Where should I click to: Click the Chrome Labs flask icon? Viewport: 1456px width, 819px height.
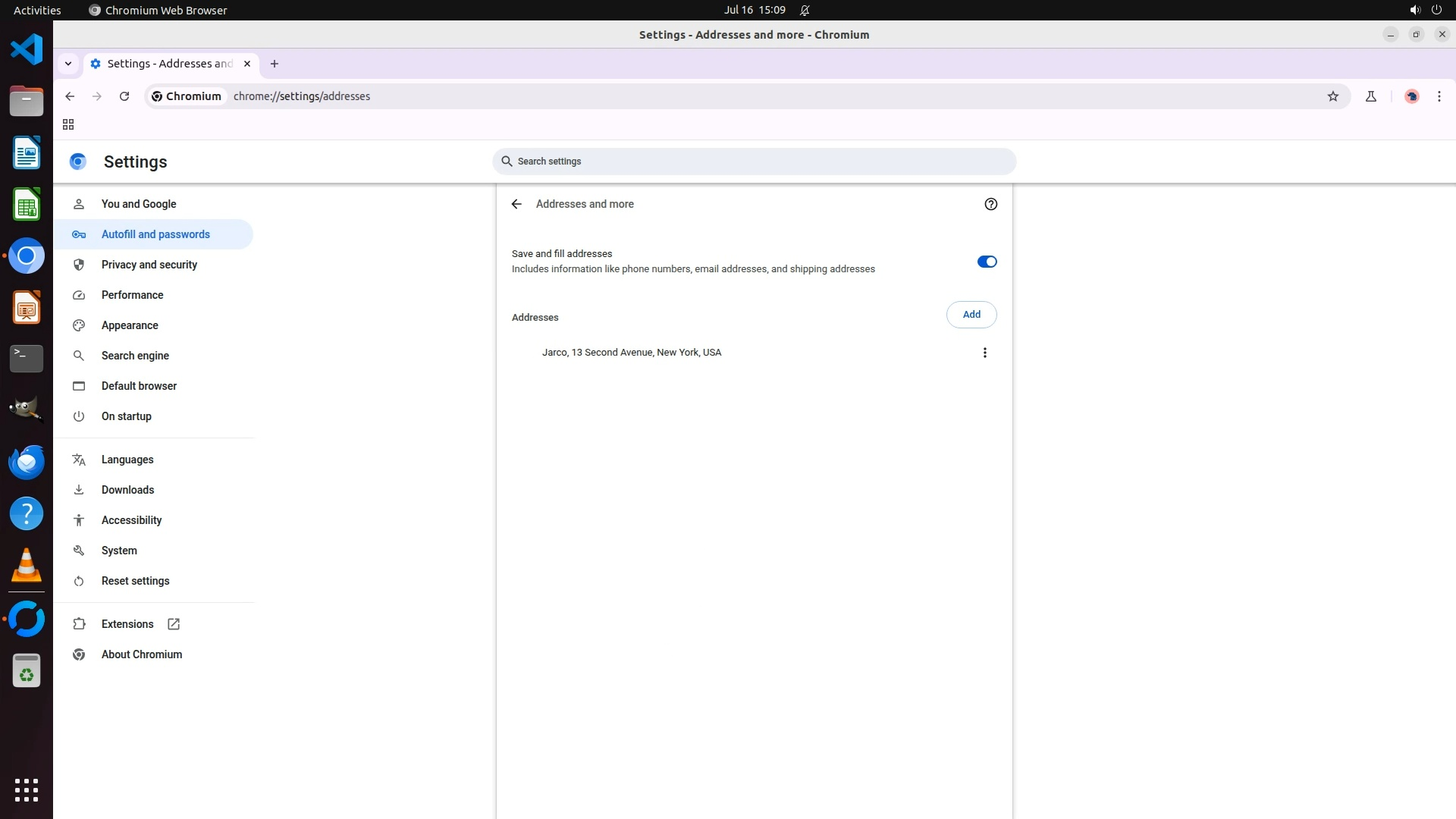click(1370, 96)
